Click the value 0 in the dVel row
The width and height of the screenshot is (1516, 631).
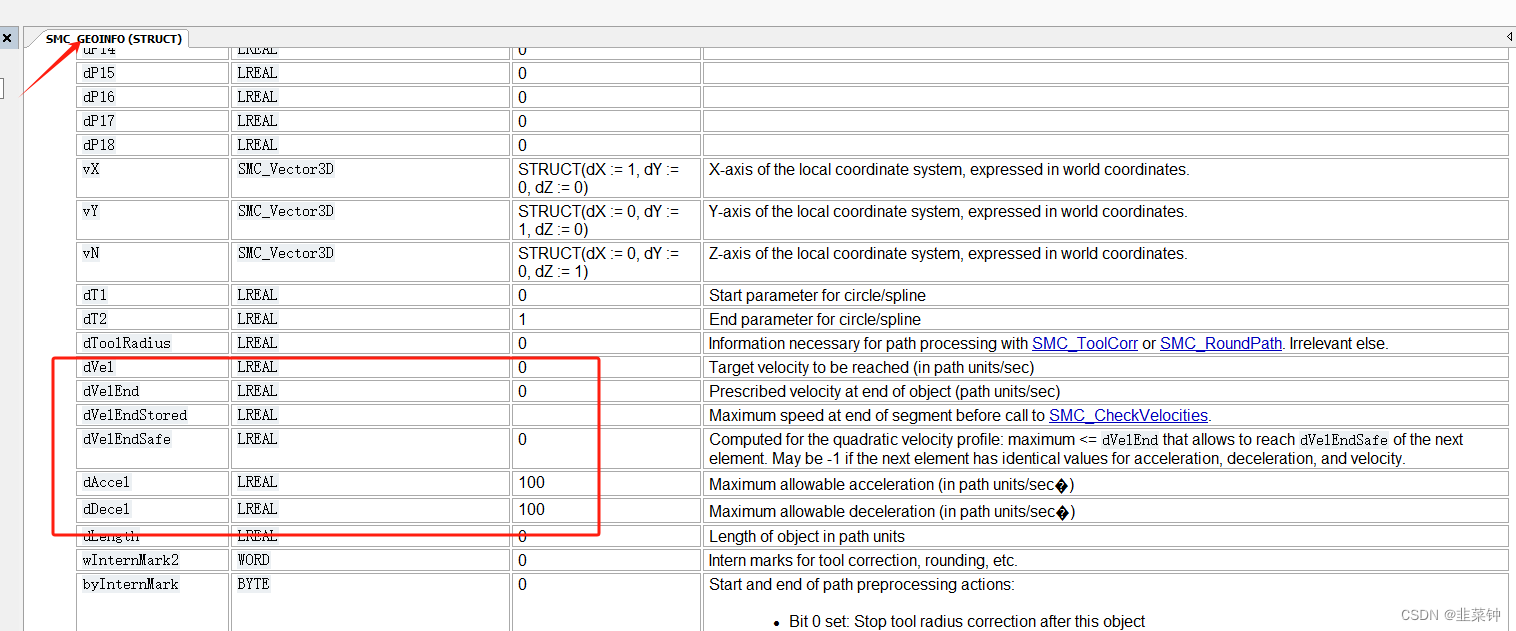coord(522,367)
